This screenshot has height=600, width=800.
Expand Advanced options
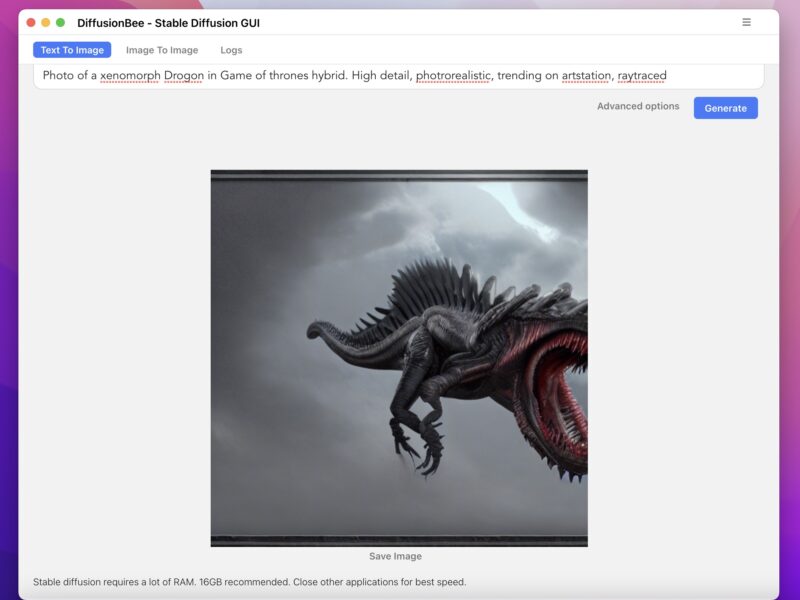[638, 106]
